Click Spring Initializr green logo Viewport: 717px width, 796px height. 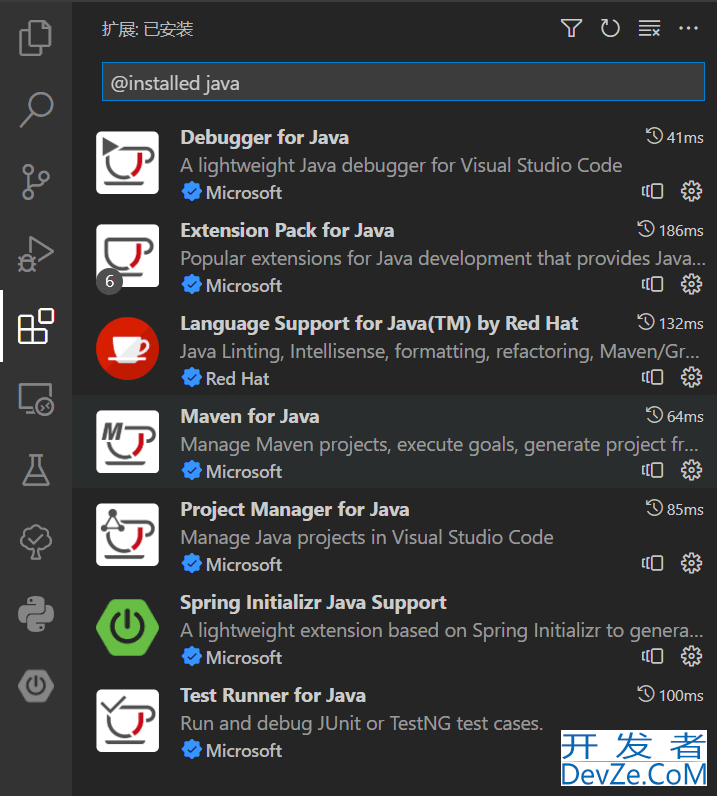tap(127, 627)
